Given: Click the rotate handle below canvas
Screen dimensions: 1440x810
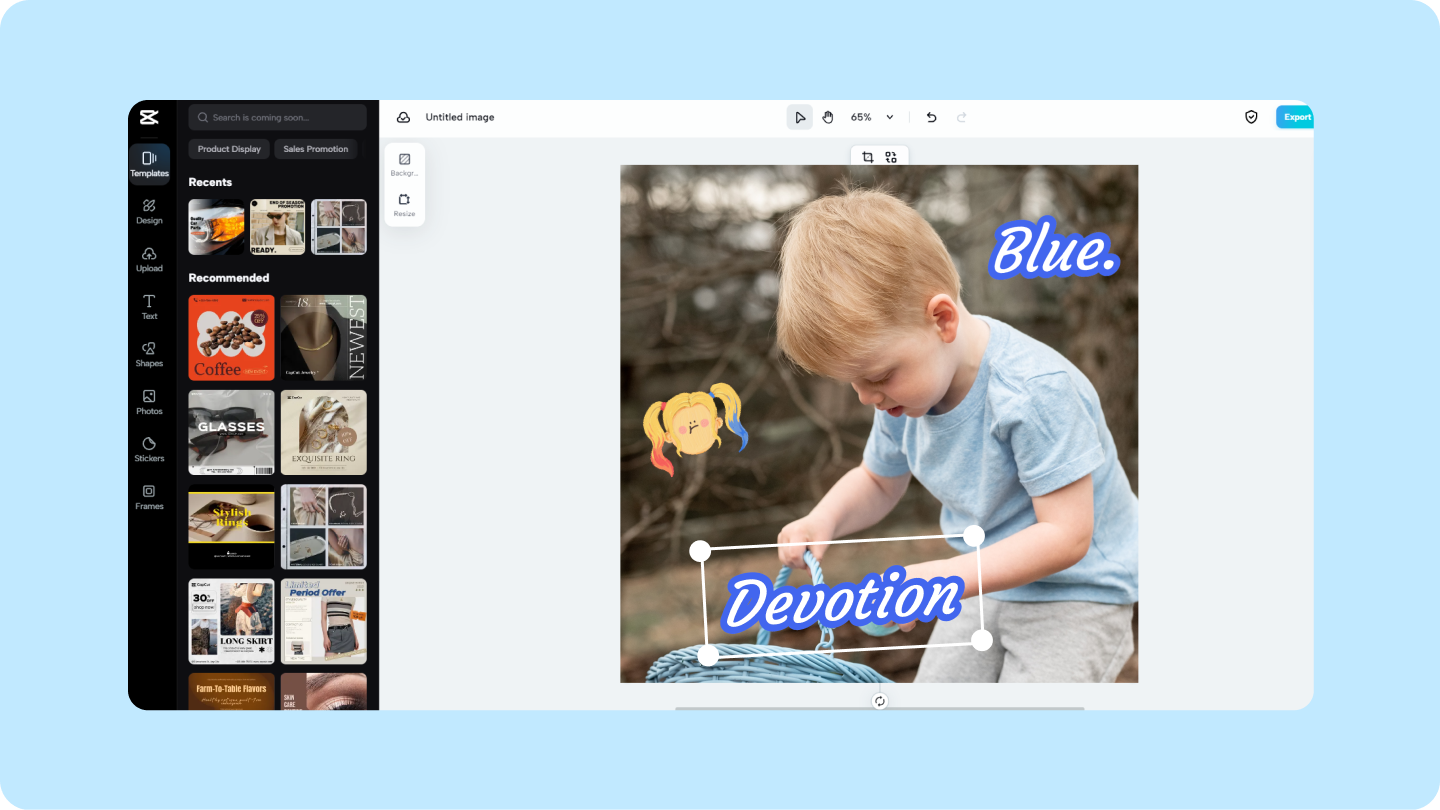Looking at the screenshot, I should click(880, 701).
